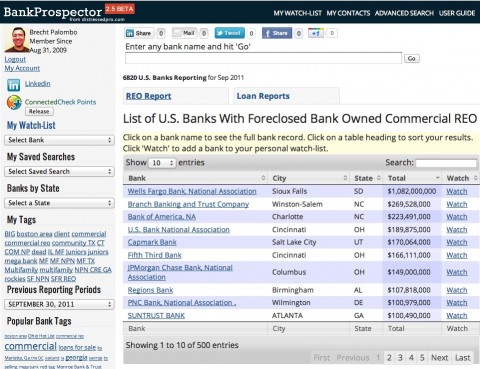
Task: Open Branch Banking and Trust Company record
Action: [x=188, y=204]
